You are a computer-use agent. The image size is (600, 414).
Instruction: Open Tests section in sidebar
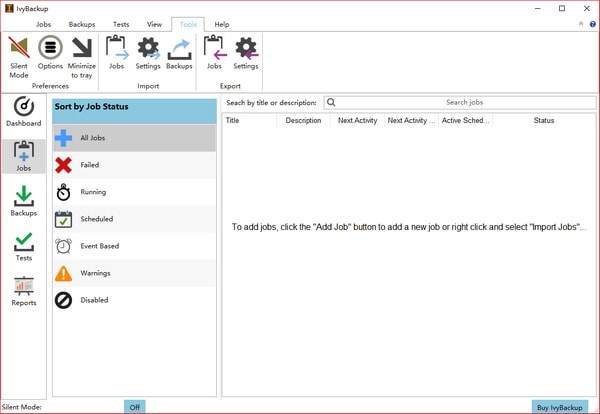tap(24, 245)
